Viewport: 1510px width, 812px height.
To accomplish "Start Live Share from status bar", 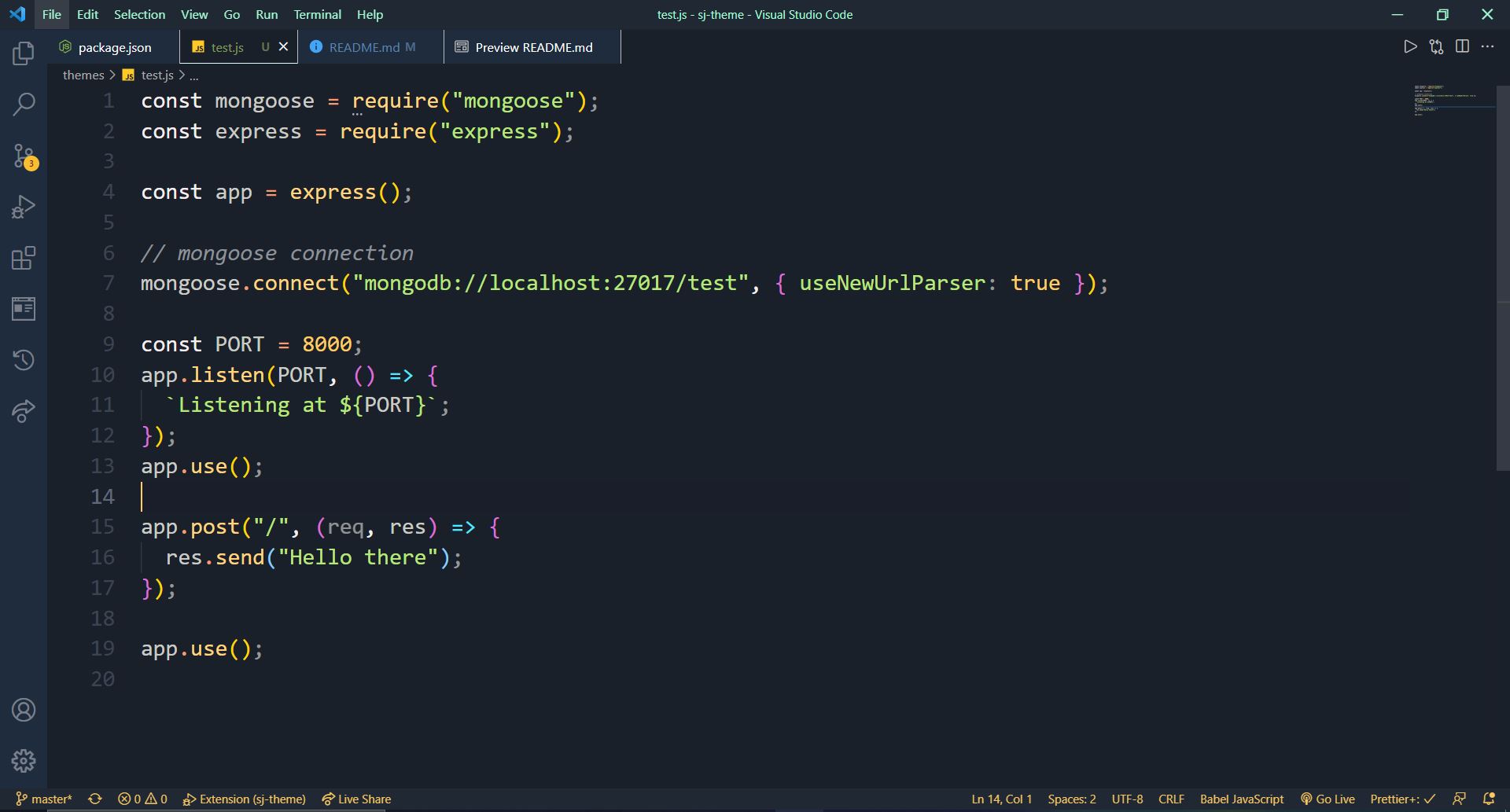I will point(356,799).
